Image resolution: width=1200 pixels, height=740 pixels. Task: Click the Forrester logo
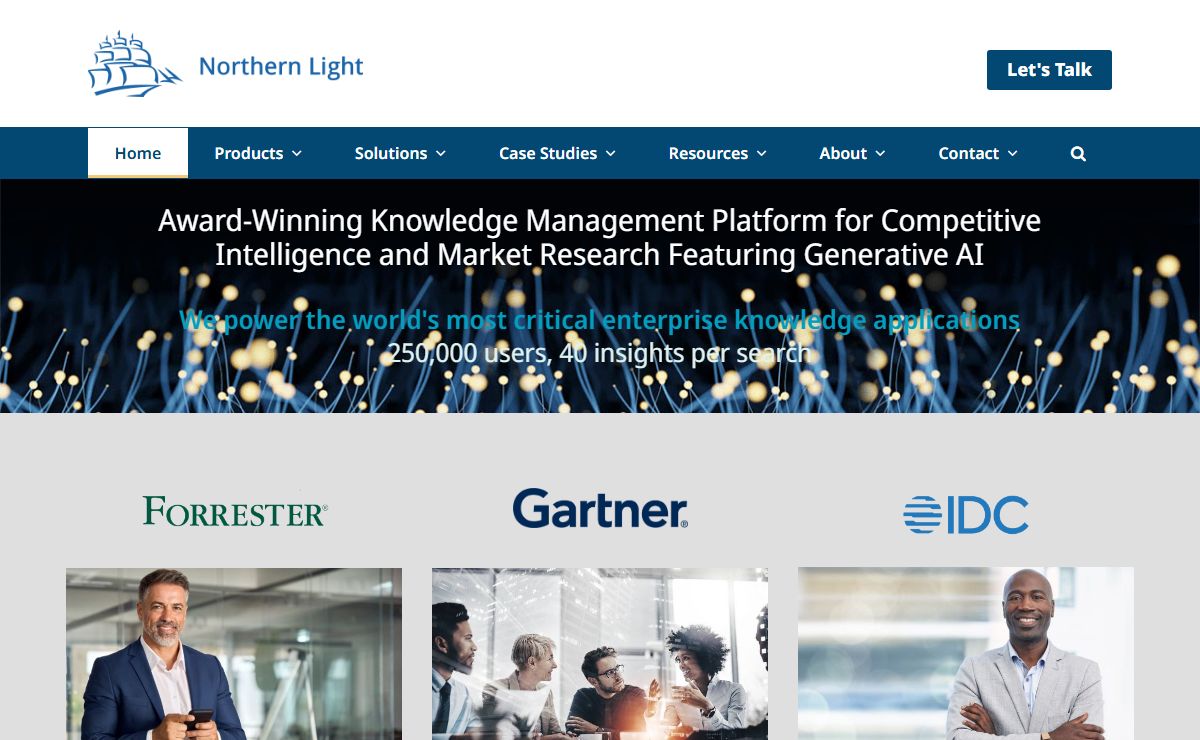click(235, 511)
